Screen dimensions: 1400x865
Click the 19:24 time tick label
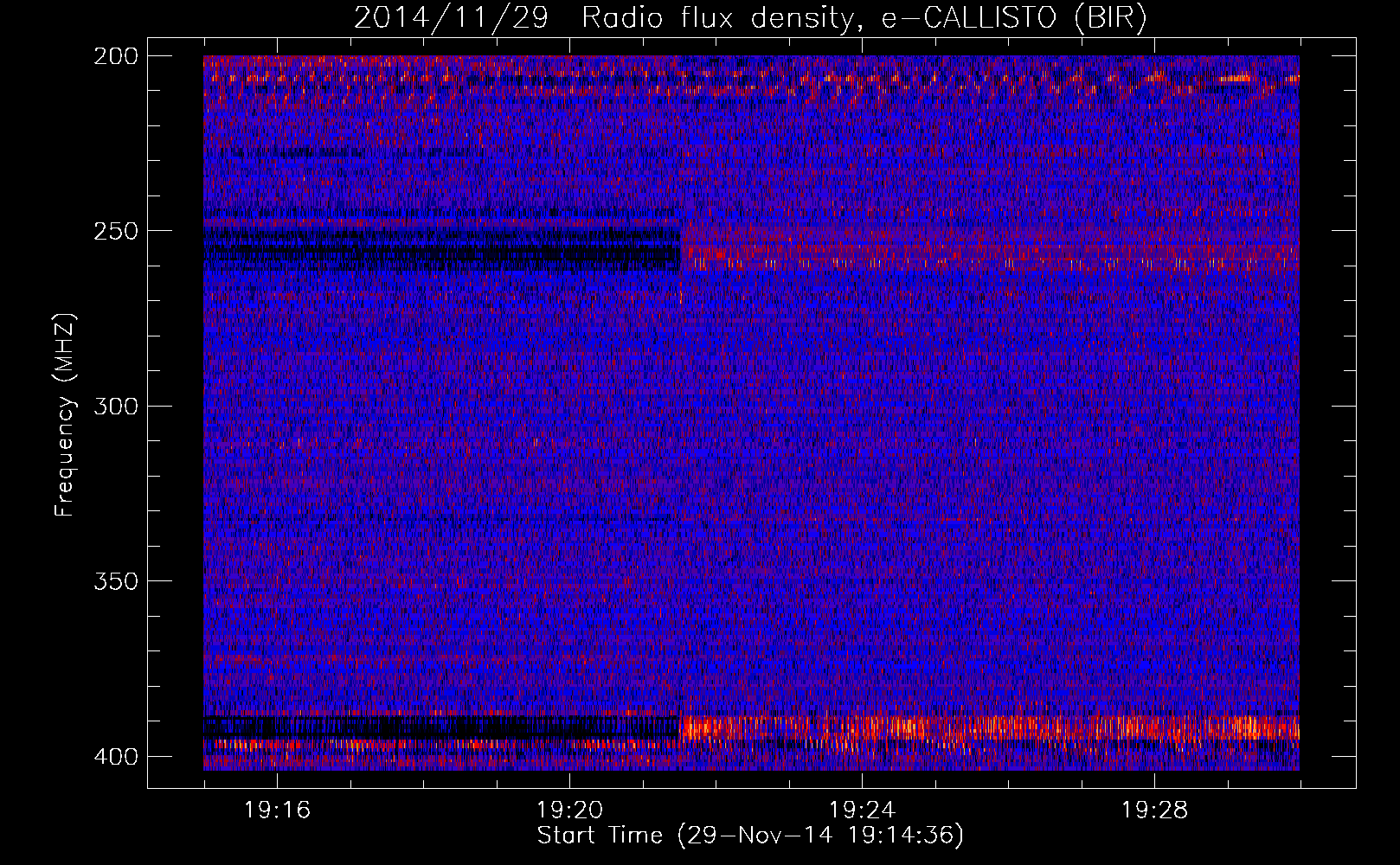point(862,811)
